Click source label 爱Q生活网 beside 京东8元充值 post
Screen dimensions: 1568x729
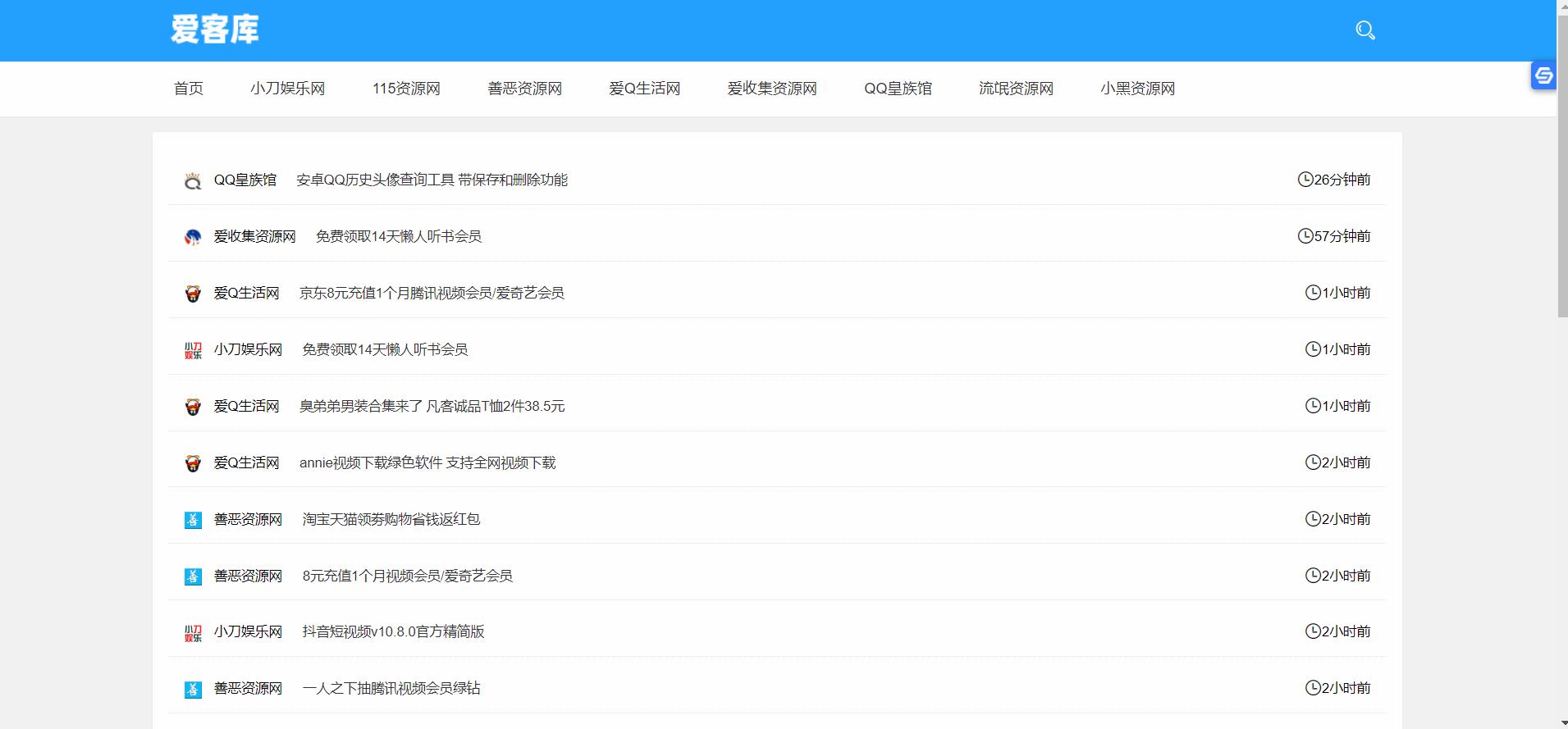247,293
